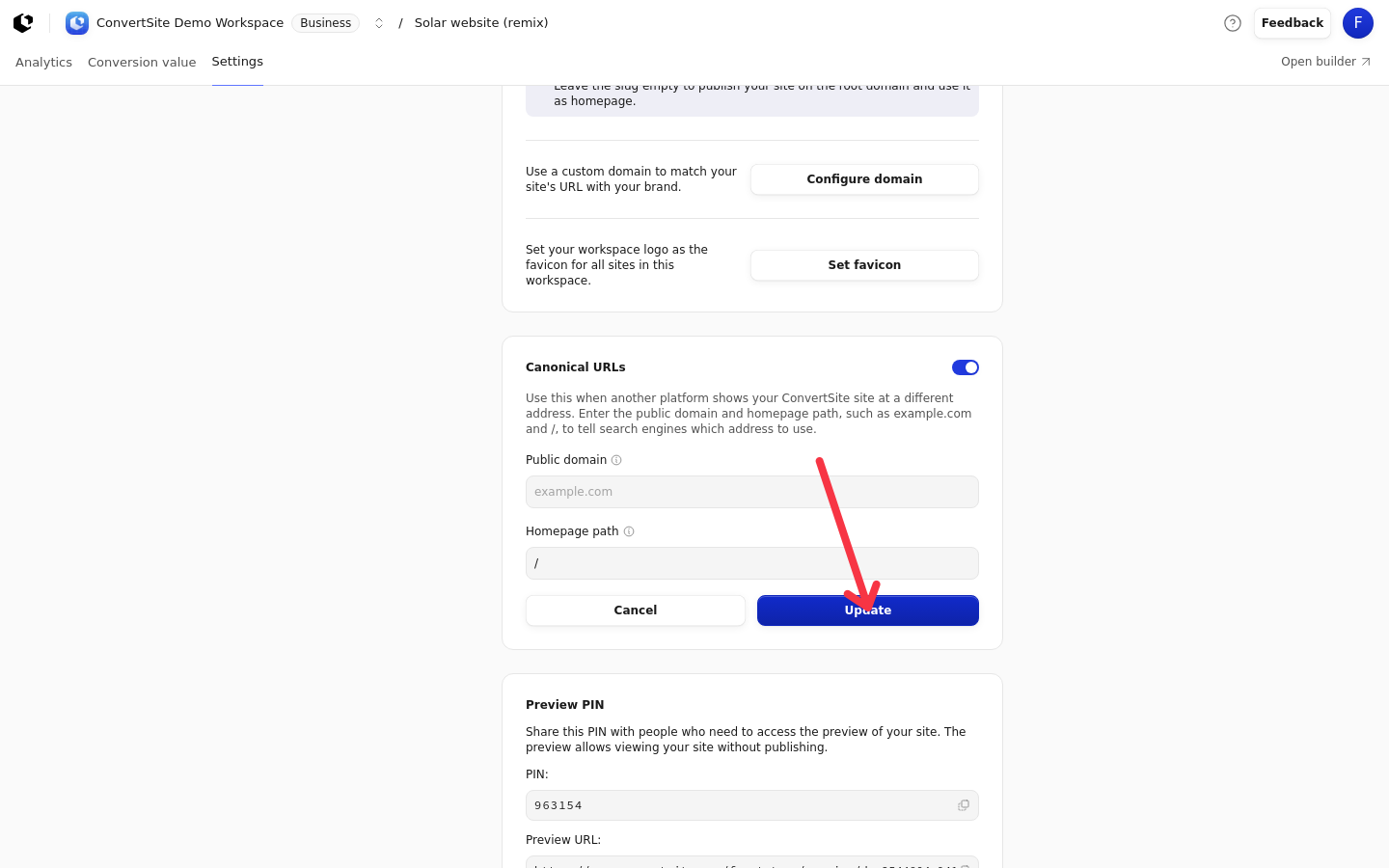Click the Solar website (remix) breadcrumb

[x=481, y=23]
